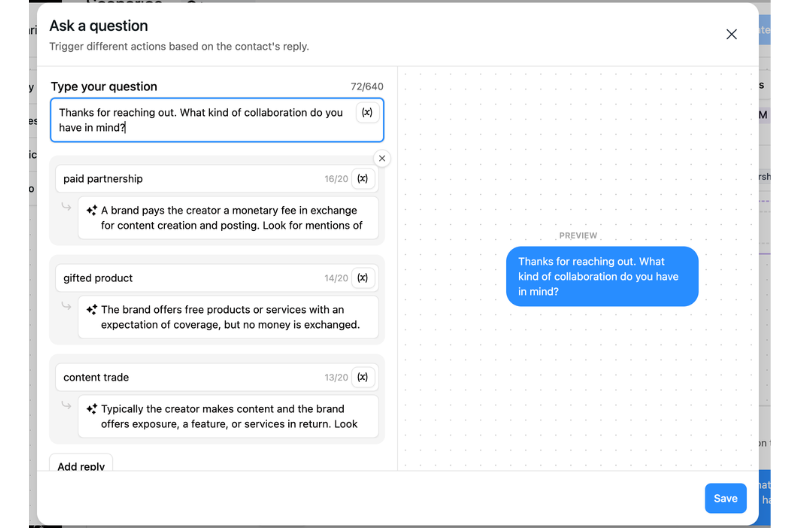800x528 pixels.
Task: Insert variable into gifted product reply
Action: 362,278
